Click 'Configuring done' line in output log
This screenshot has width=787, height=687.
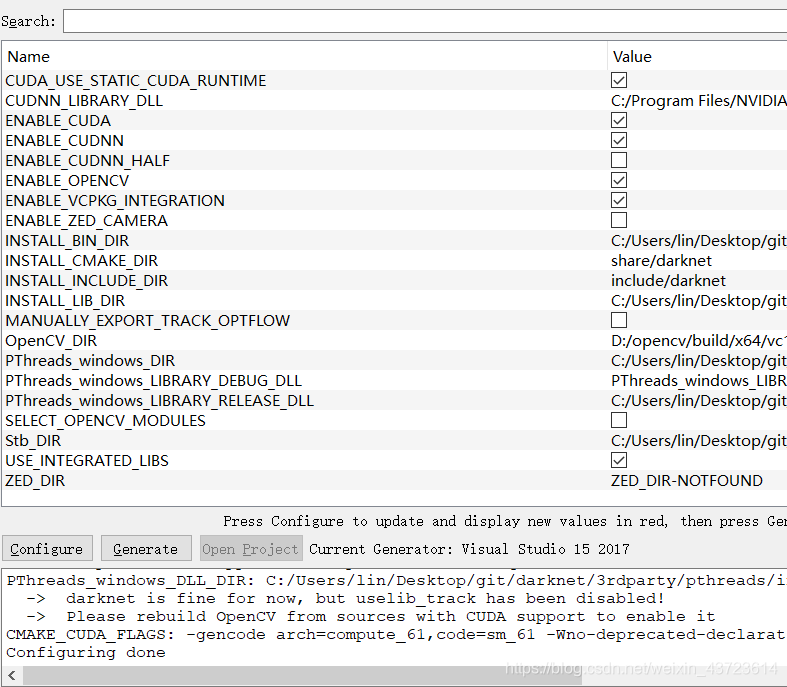point(86,652)
